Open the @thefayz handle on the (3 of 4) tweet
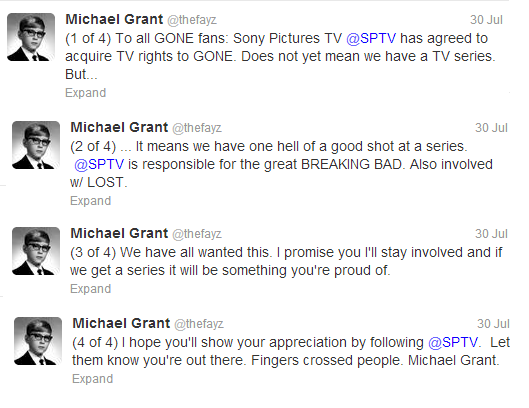 pyautogui.click(x=197, y=234)
